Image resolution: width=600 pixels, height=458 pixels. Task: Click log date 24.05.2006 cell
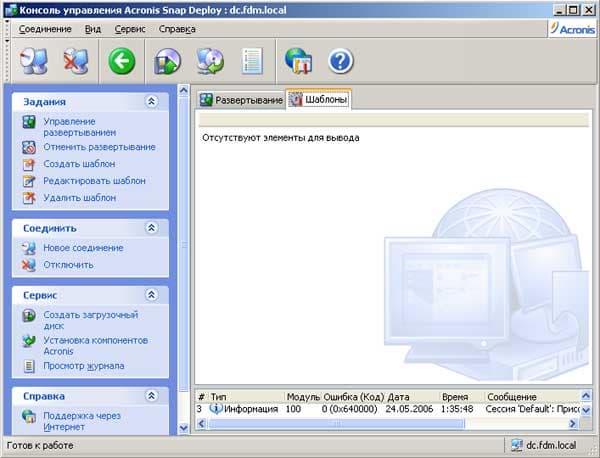pyautogui.click(x=409, y=409)
